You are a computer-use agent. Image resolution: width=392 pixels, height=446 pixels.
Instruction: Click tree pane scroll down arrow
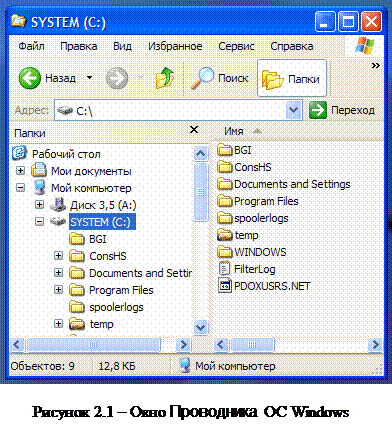point(201,327)
